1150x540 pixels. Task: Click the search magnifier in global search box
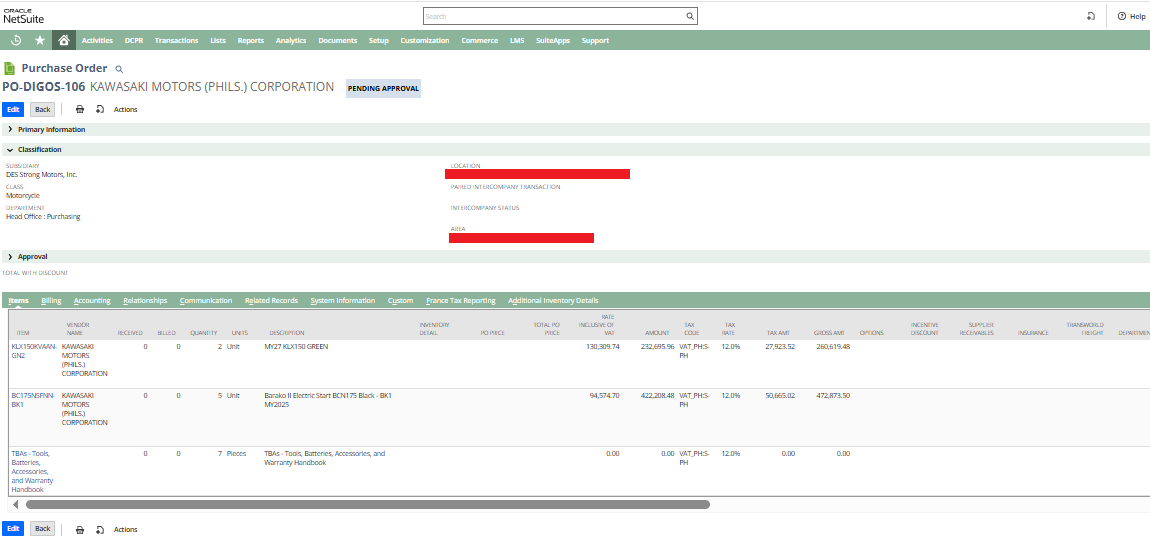689,15
